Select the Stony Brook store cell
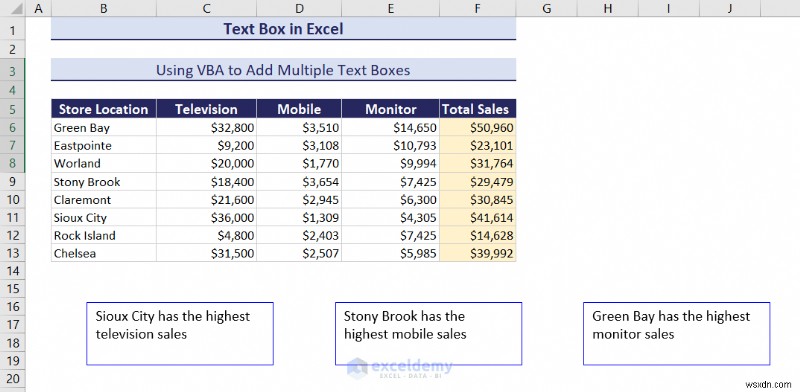Viewport: 800px width, 392px height. (104, 182)
